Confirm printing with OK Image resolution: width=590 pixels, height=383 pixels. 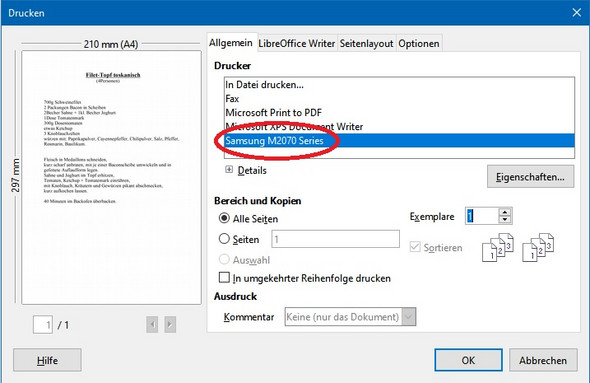pos(468,360)
